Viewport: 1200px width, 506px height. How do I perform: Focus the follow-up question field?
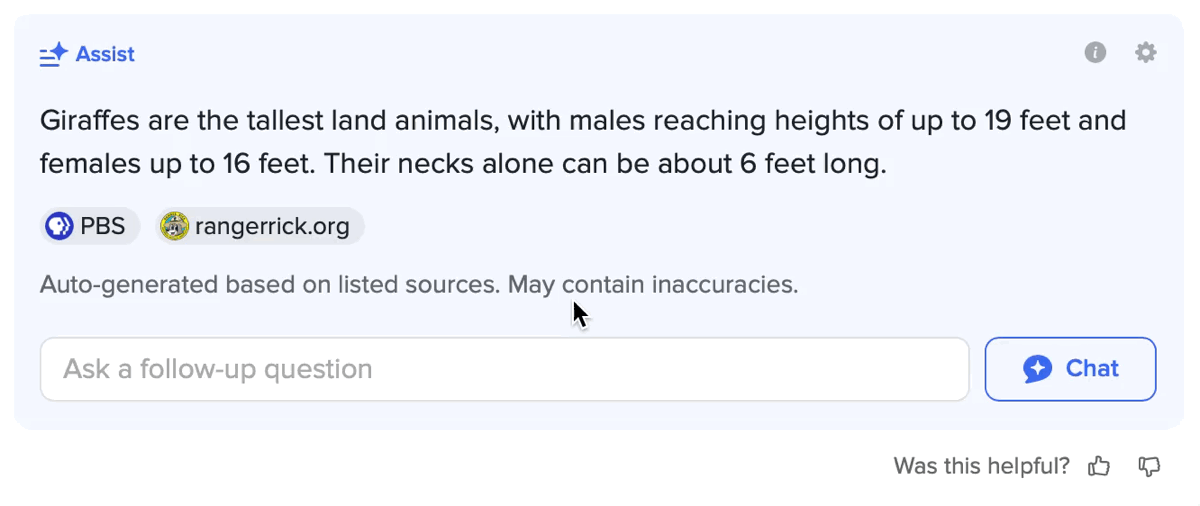[x=505, y=369]
